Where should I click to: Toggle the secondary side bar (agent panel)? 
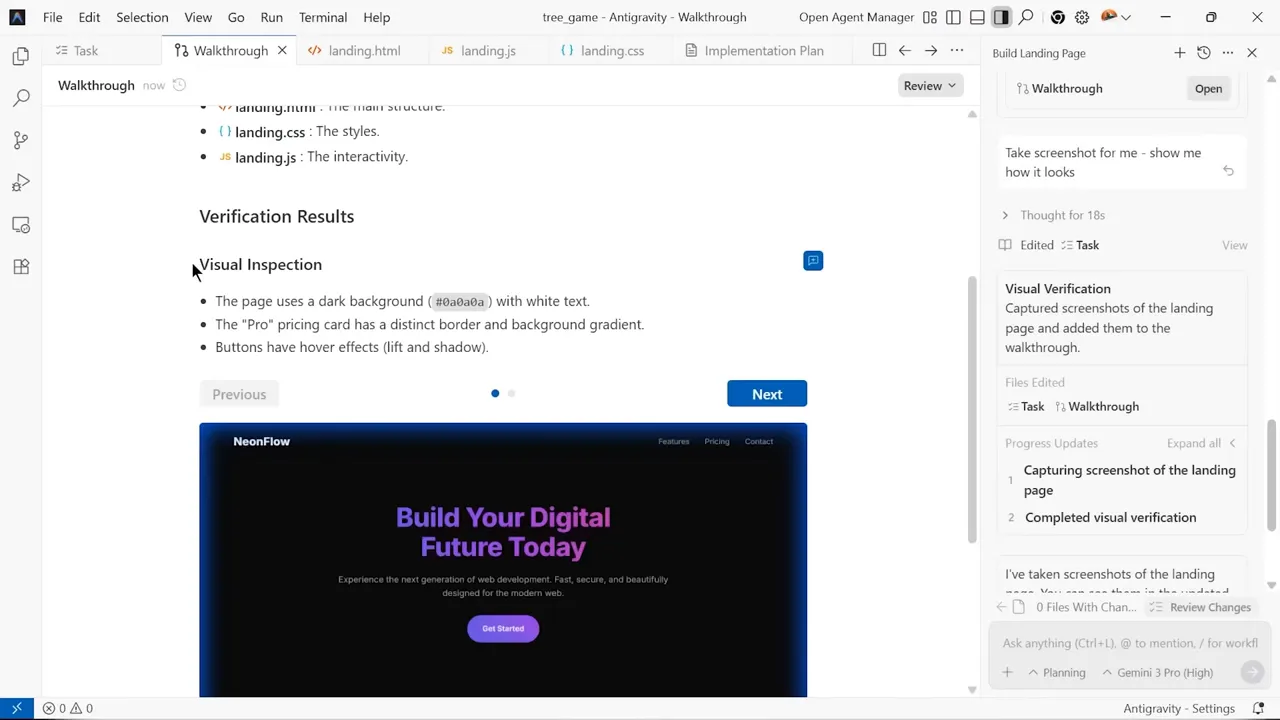click(x=1002, y=17)
